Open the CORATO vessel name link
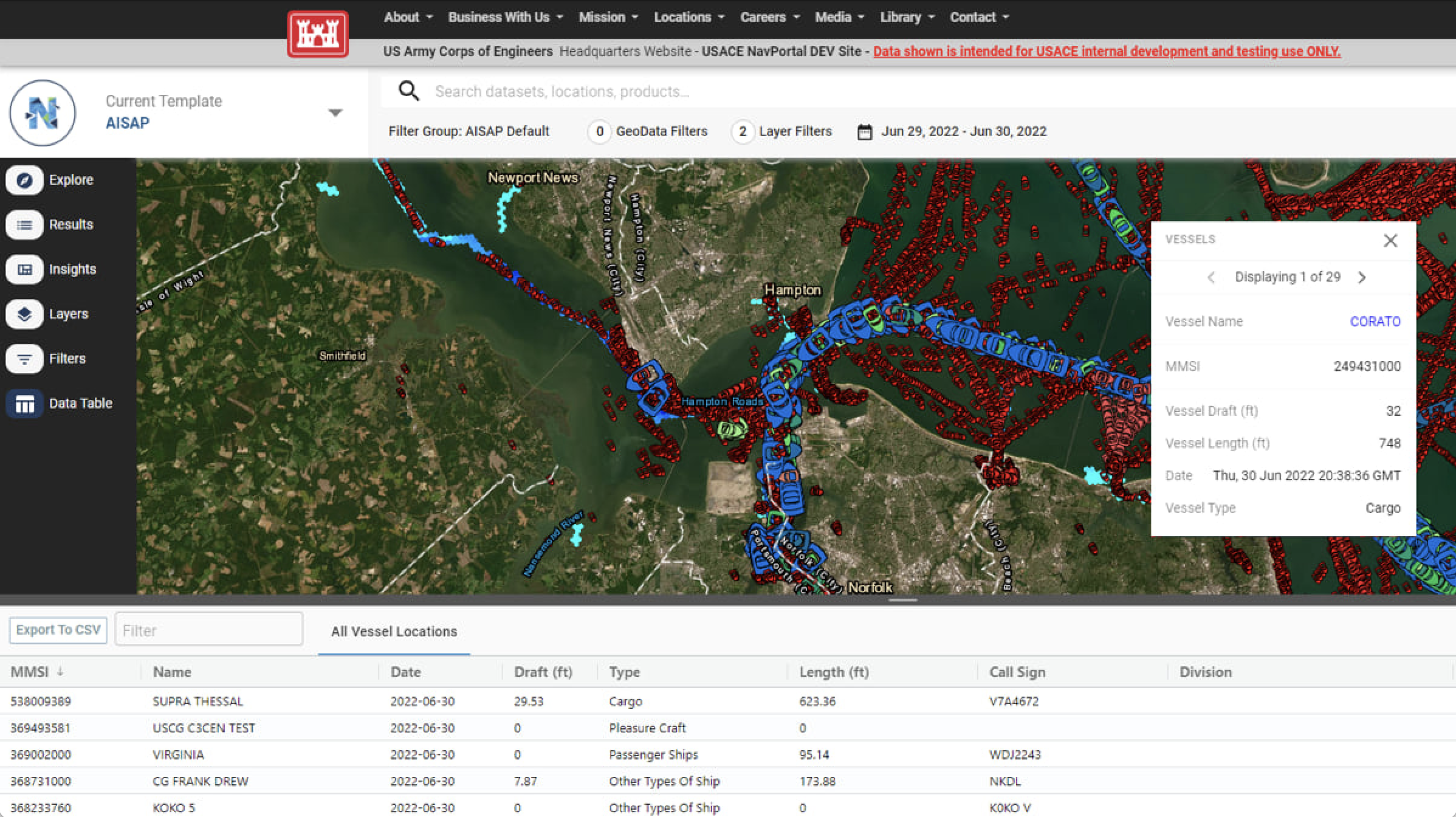The image size is (1456, 817). [1375, 322]
